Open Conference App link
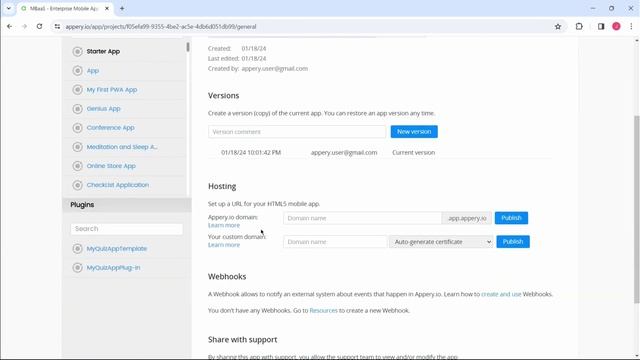The width and height of the screenshot is (640, 360). point(110,128)
